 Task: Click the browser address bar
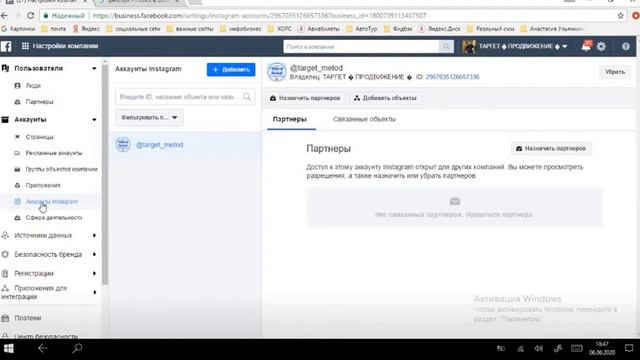pos(327,16)
